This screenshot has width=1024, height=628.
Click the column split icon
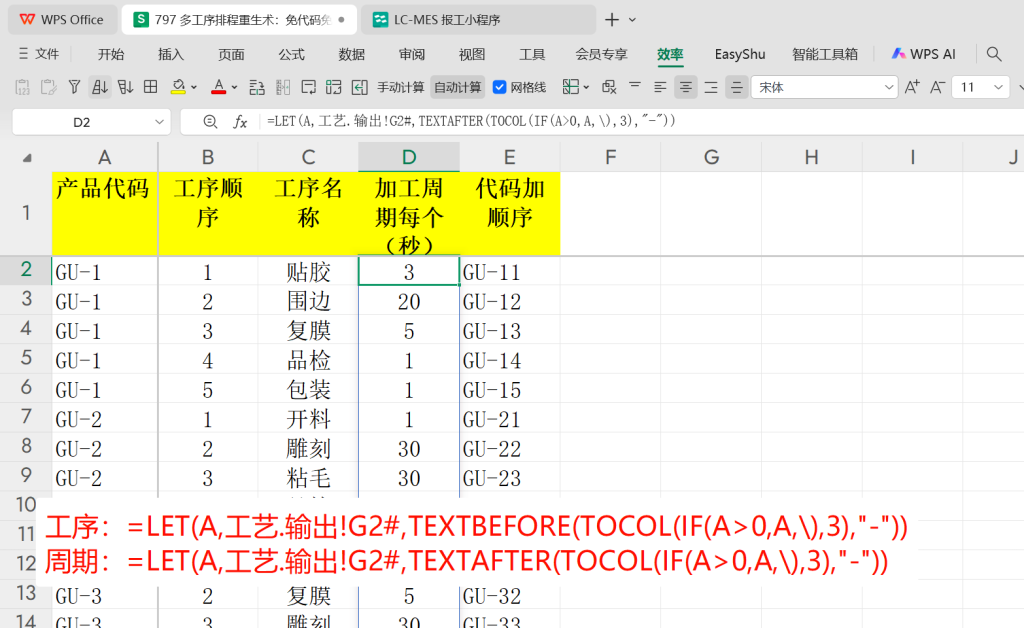pyautogui.click(x=283, y=87)
